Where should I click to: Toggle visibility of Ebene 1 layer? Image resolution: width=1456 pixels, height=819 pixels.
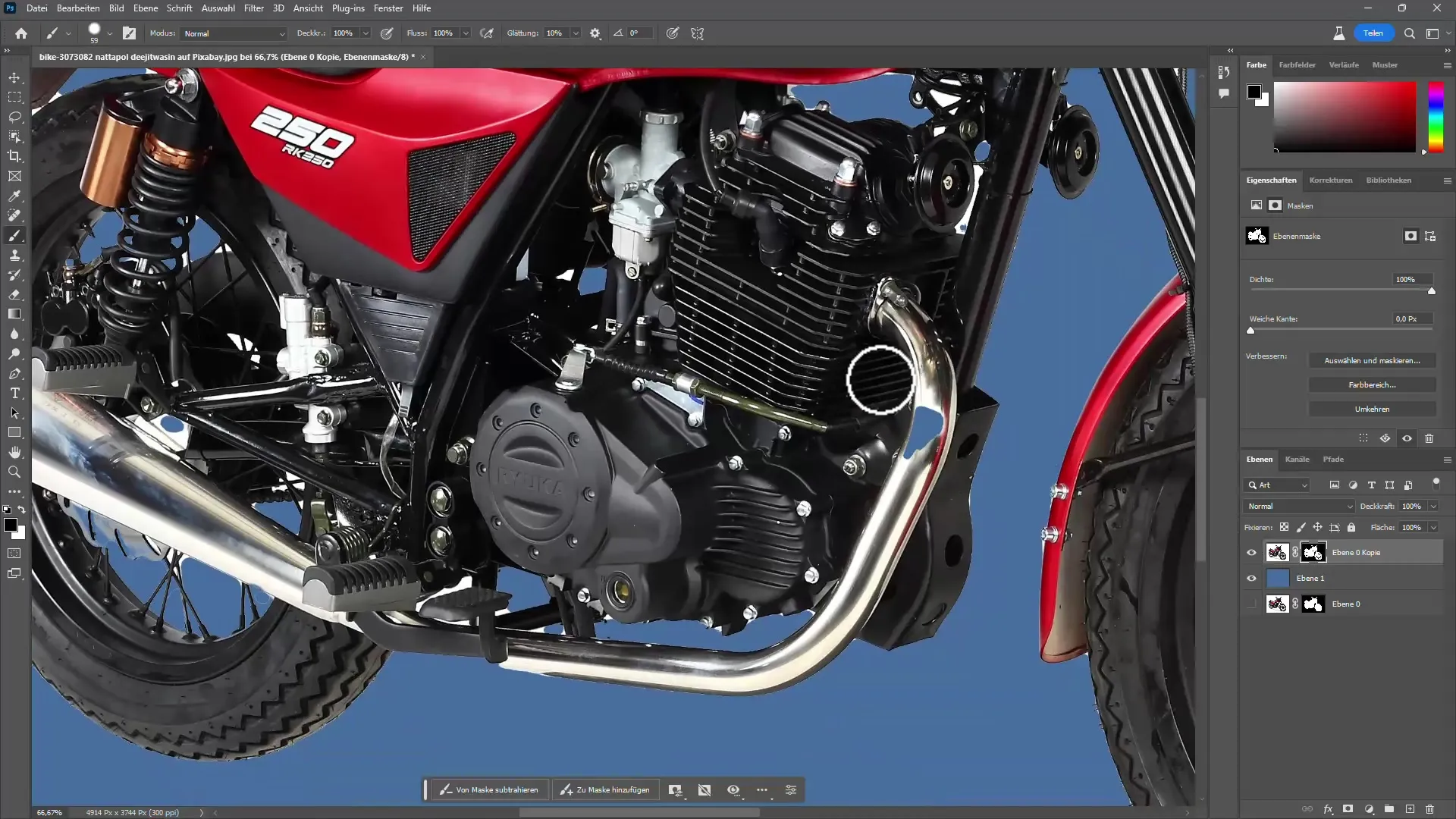tap(1251, 577)
